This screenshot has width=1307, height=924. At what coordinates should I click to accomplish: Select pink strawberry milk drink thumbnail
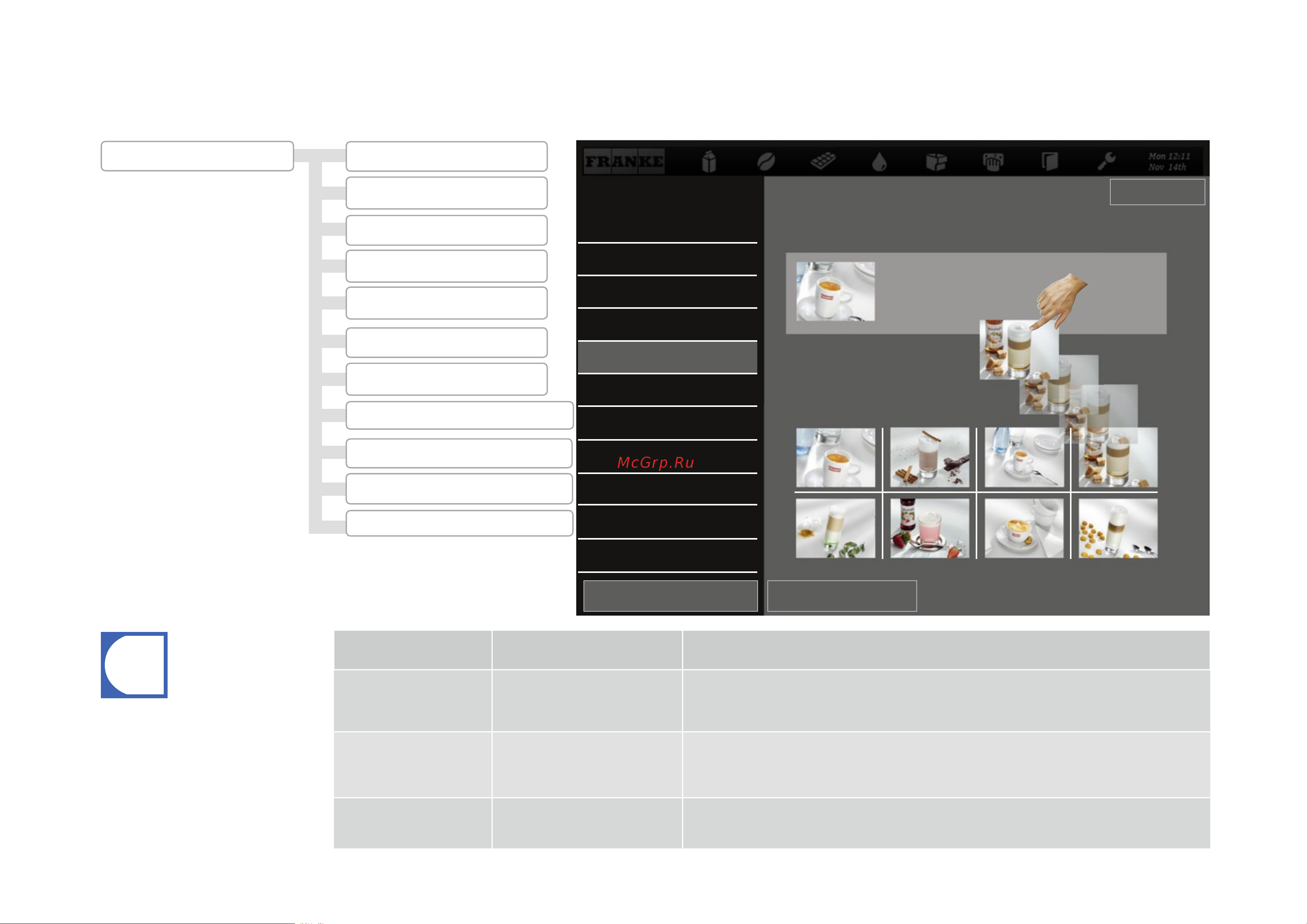coord(930,528)
